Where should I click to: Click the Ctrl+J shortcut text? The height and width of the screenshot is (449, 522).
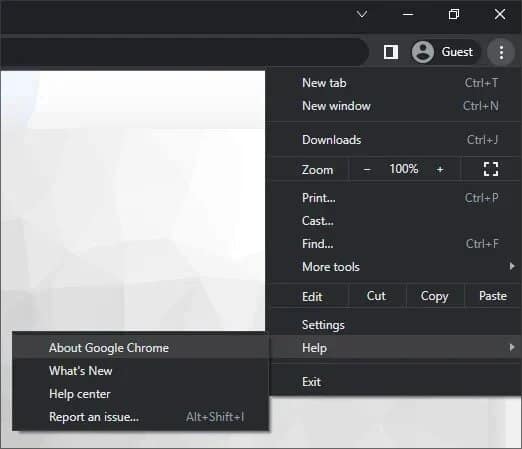(x=482, y=140)
